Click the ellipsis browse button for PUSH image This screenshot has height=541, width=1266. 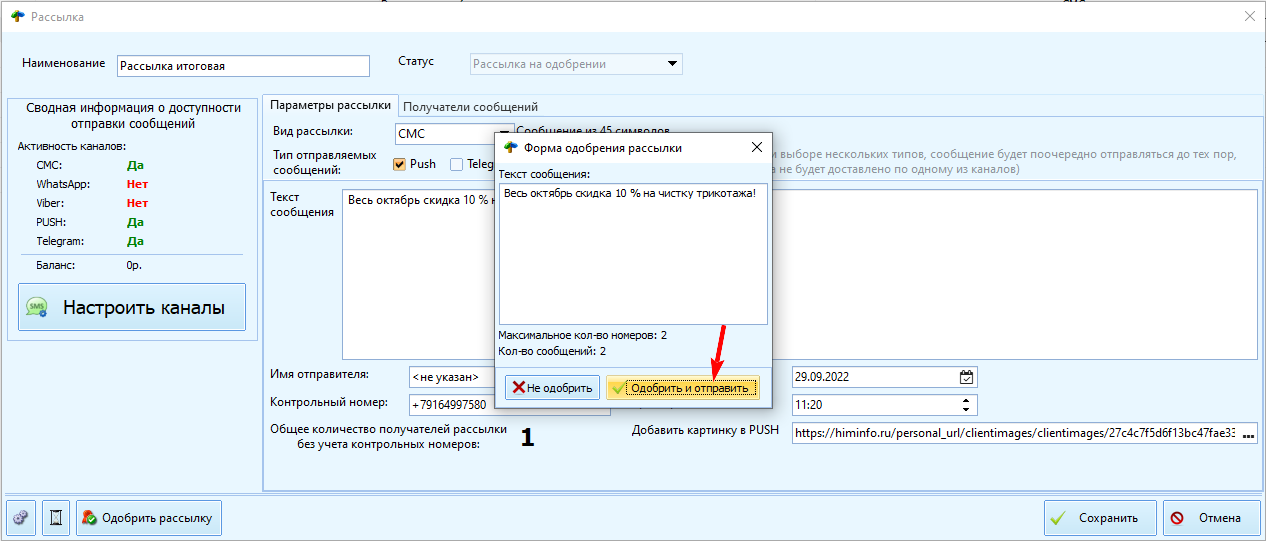(1247, 434)
